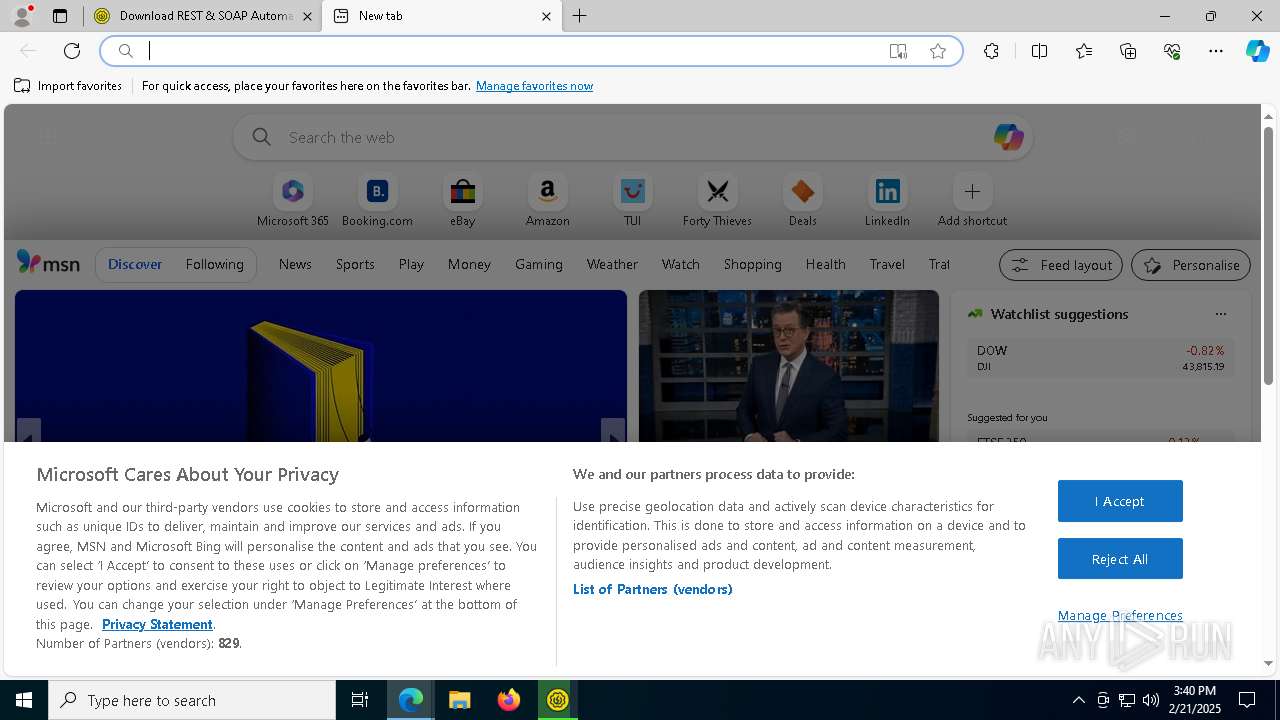Select the Following tab
Viewport: 1280px width, 720px height.
click(x=214, y=264)
